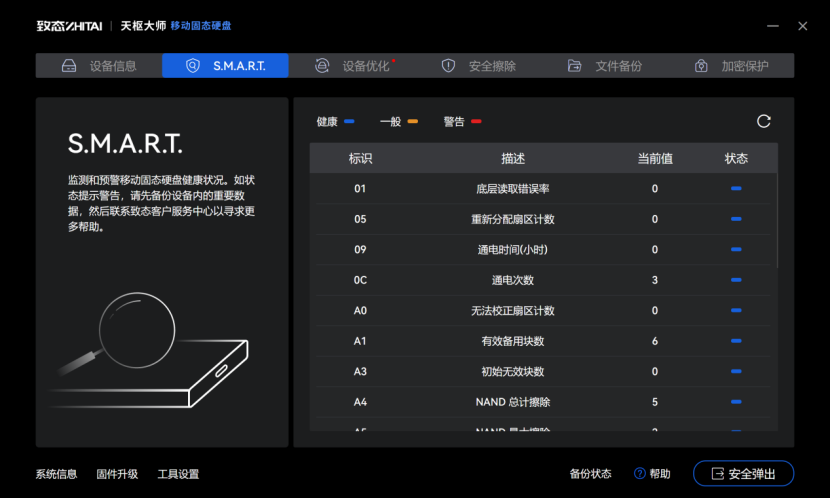Click the 加密保护 lock icon
The image size is (830, 498).
[701, 66]
